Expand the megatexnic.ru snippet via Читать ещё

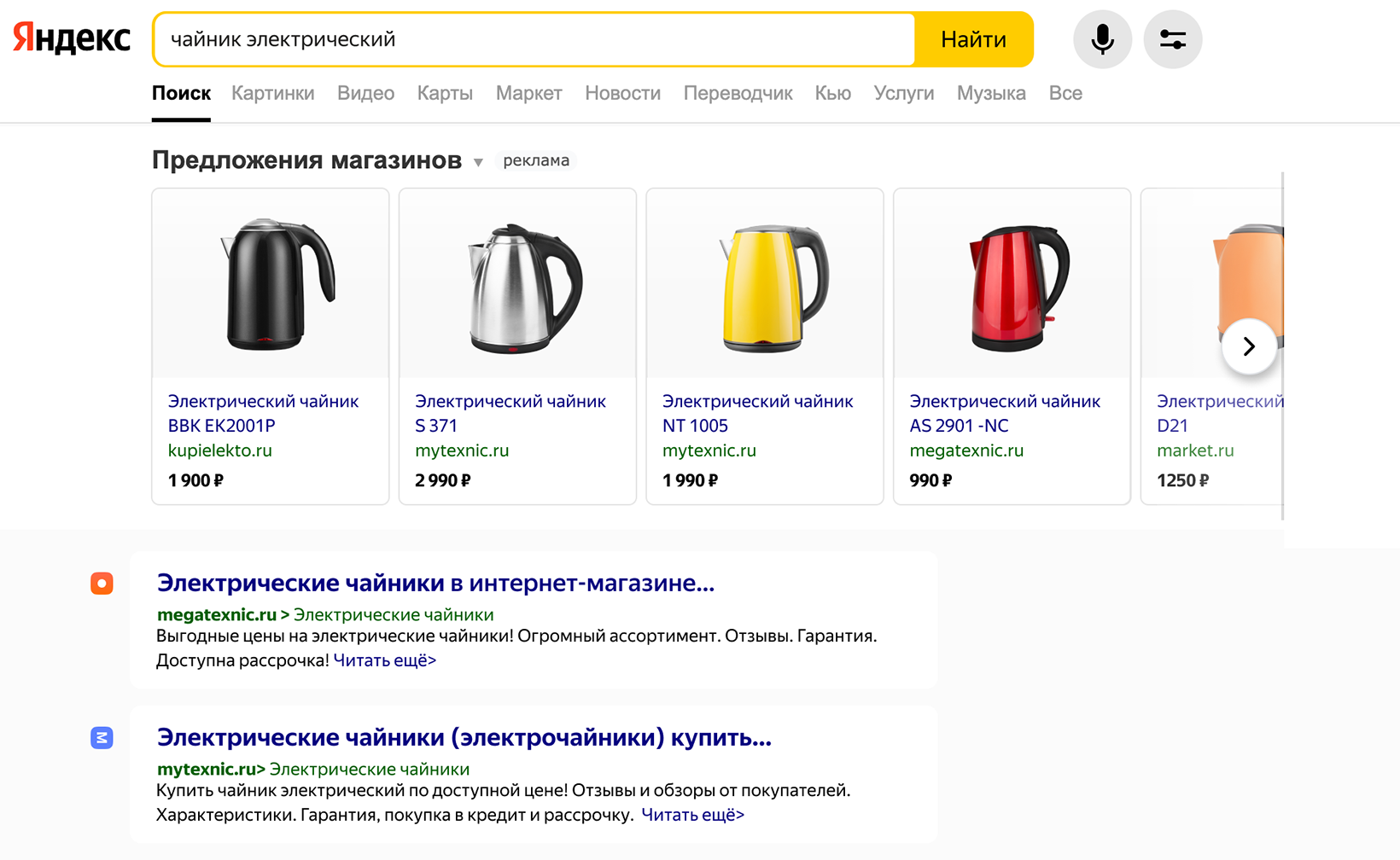click(x=384, y=660)
